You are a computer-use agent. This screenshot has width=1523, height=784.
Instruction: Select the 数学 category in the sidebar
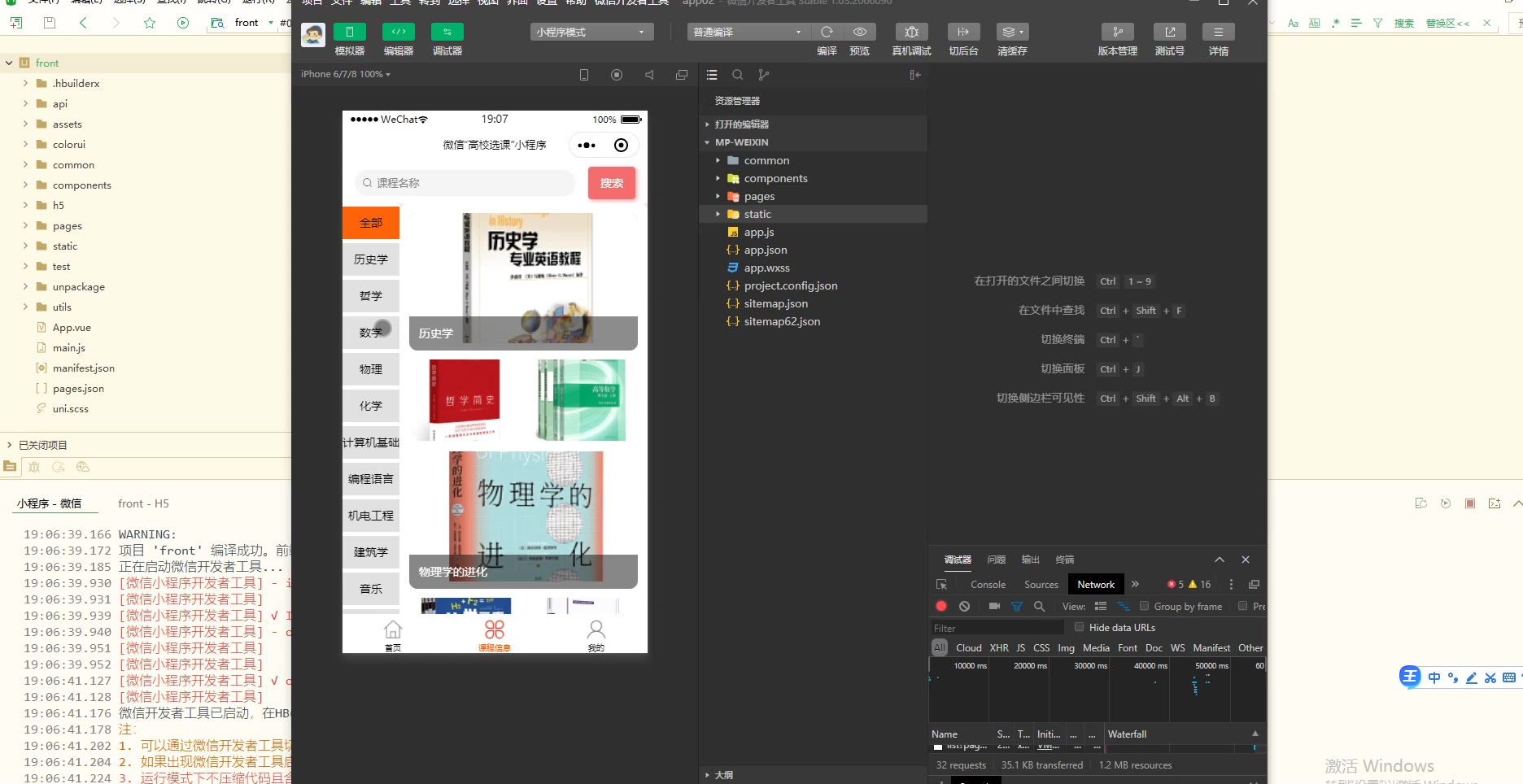tap(371, 332)
